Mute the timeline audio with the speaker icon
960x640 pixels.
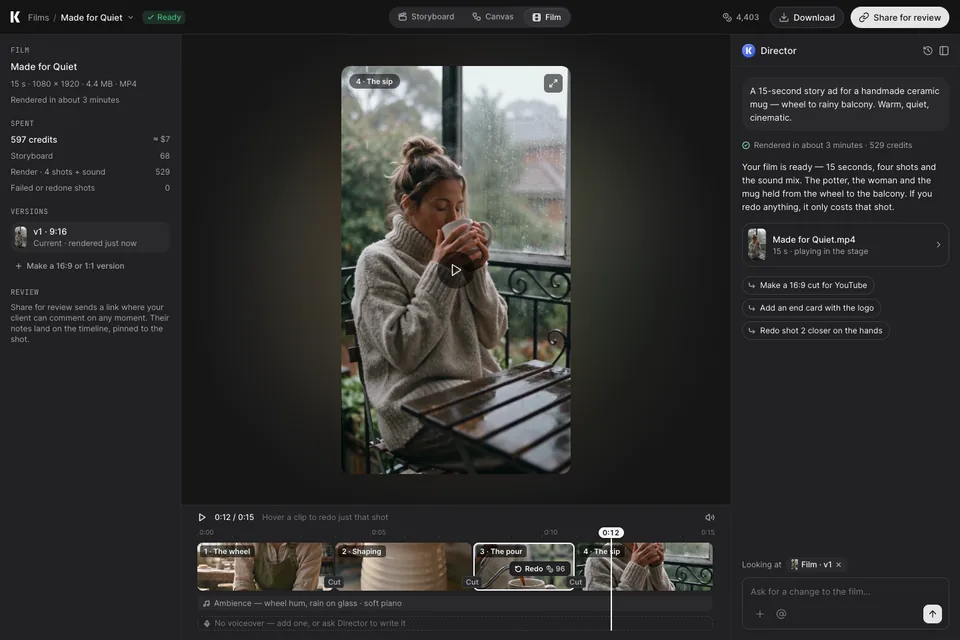pyautogui.click(x=710, y=518)
